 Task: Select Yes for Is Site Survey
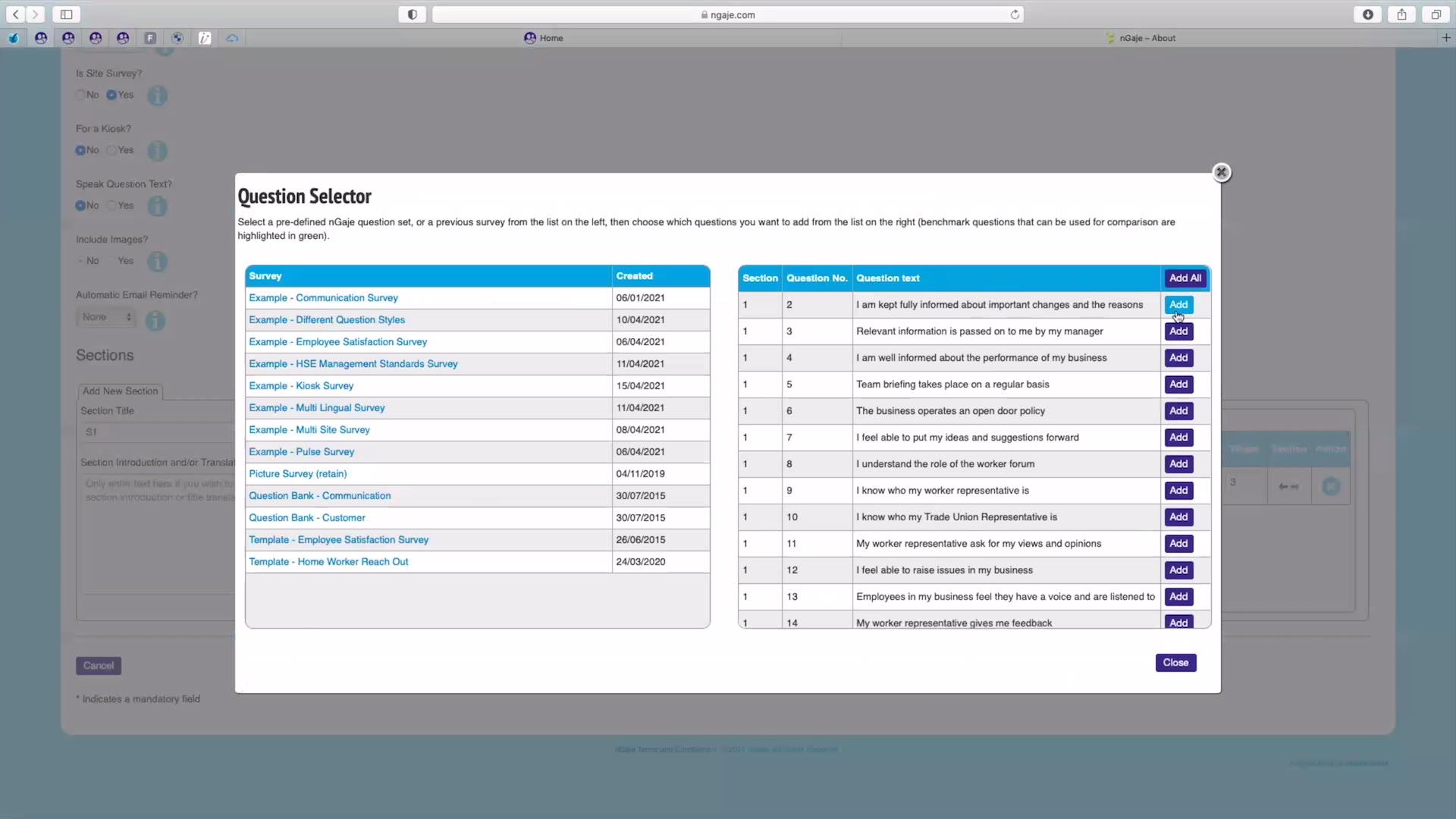point(111,95)
